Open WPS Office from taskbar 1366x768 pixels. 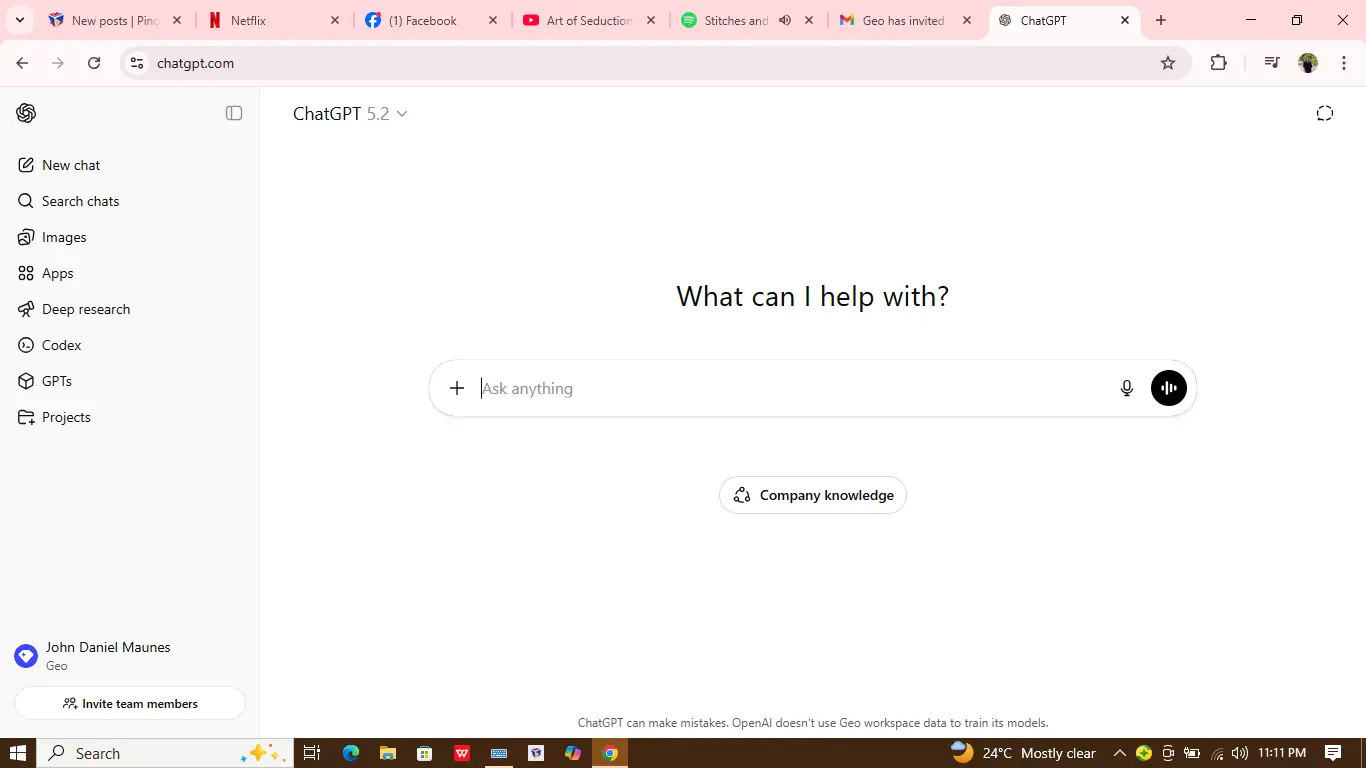click(462, 753)
